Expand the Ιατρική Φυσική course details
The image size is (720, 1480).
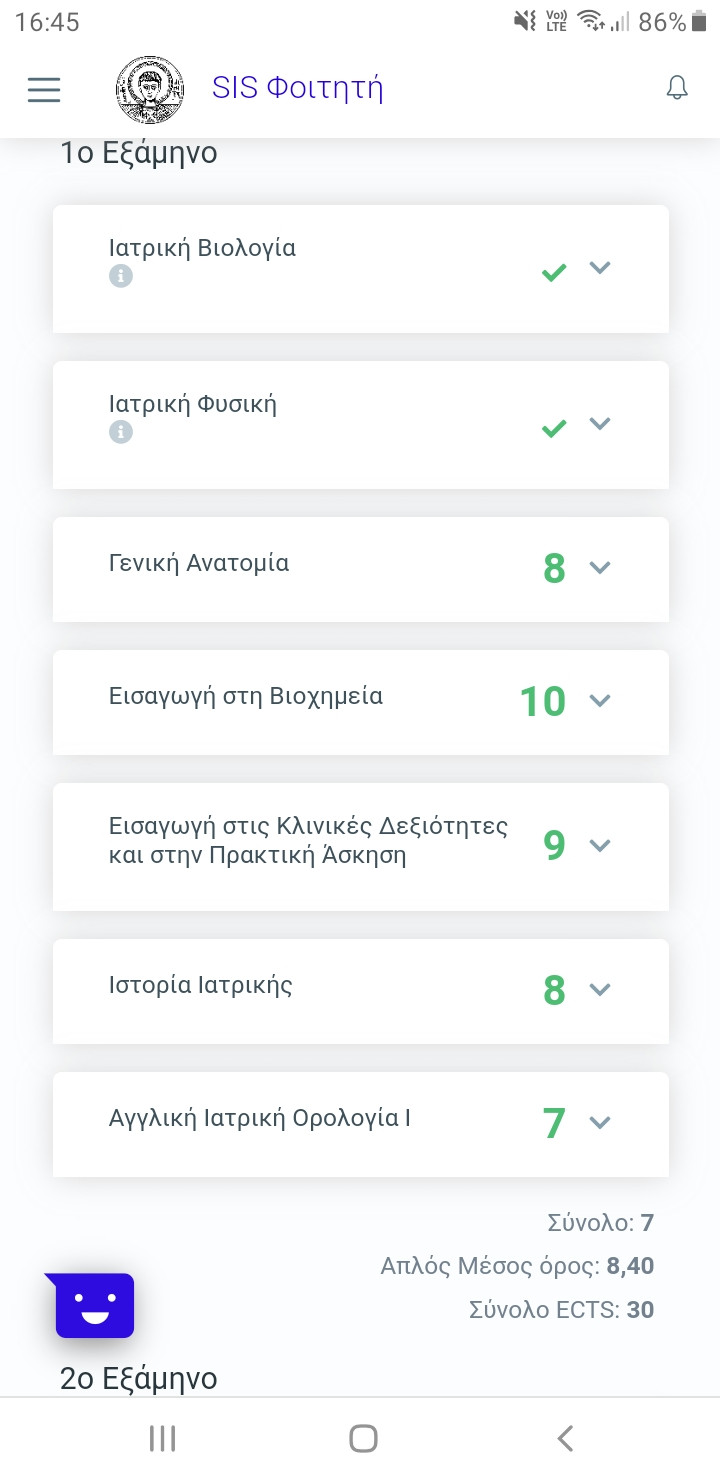point(600,424)
